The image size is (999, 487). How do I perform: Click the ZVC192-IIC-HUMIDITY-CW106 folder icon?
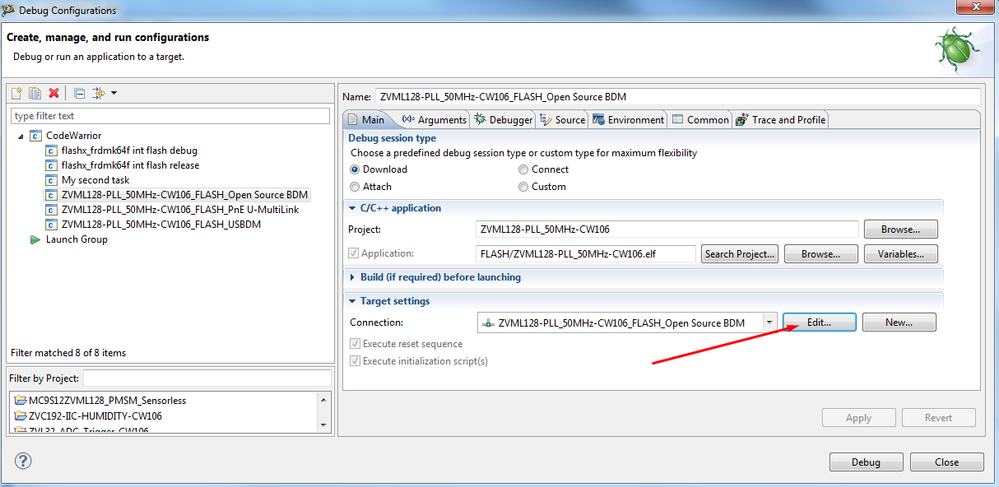point(20,416)
